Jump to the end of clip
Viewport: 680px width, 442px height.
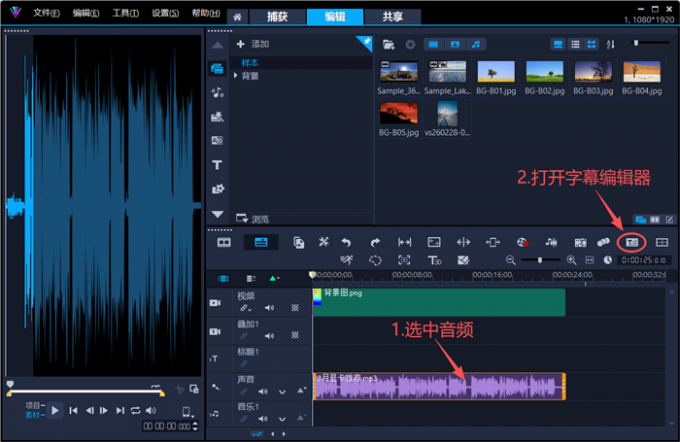[x=120, y=410]
